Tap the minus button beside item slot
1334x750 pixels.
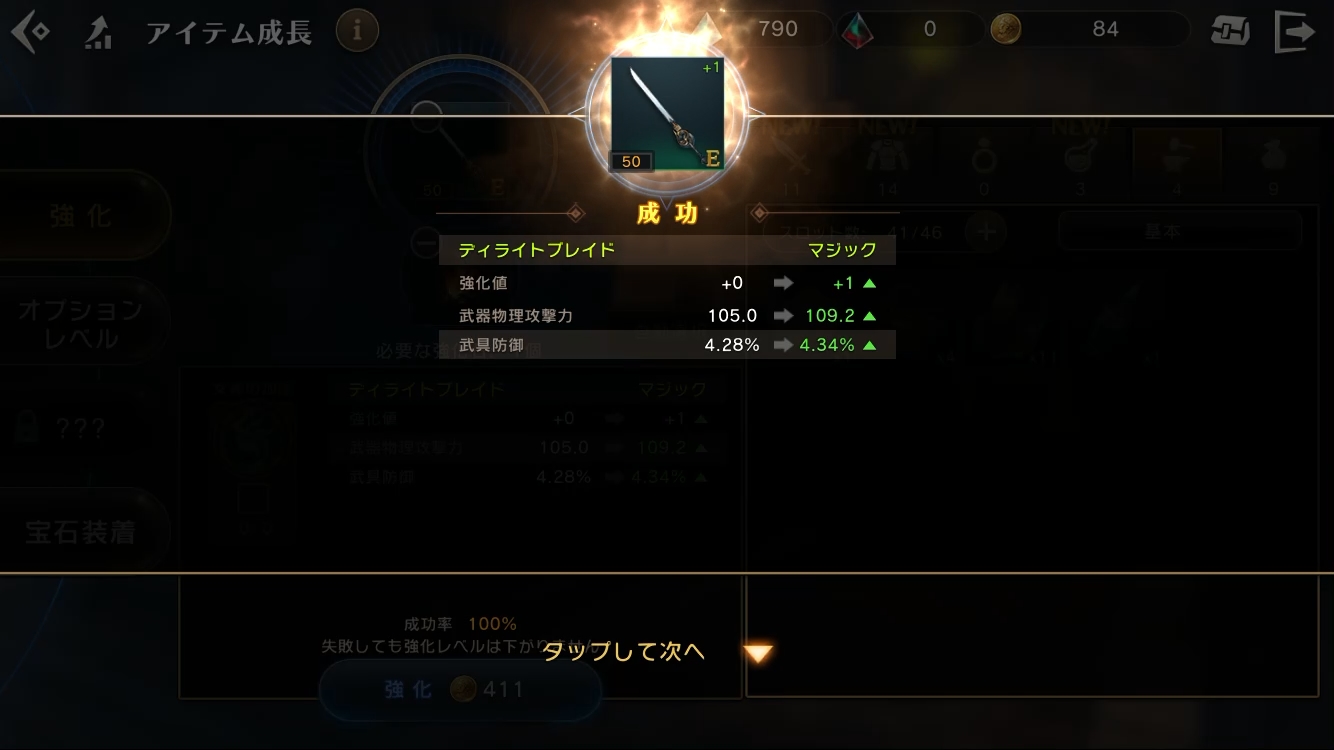(425, 243)
